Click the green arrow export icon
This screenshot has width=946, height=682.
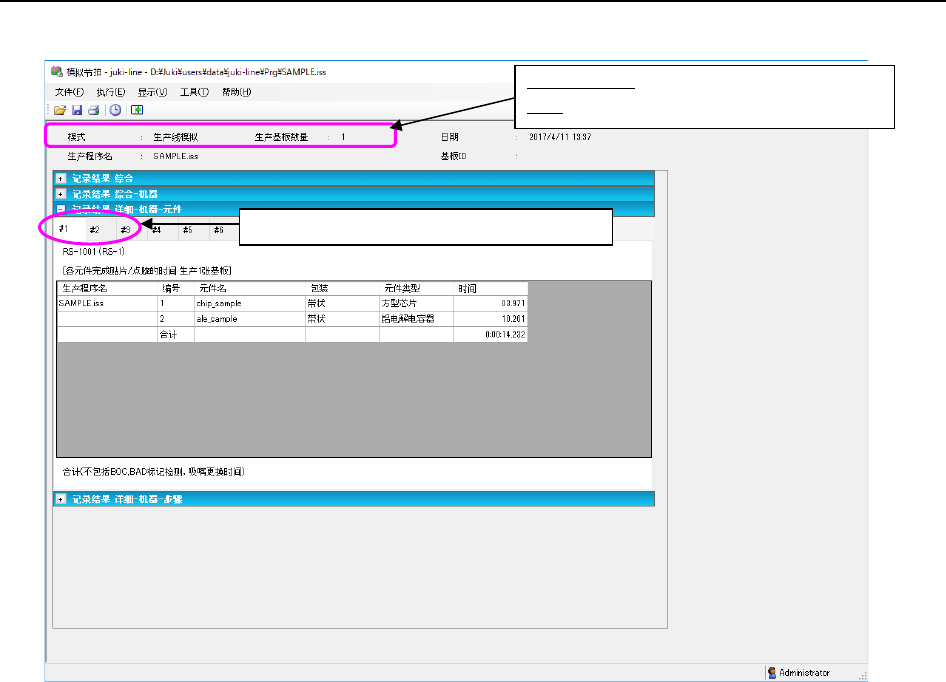(x=137, y=110)
